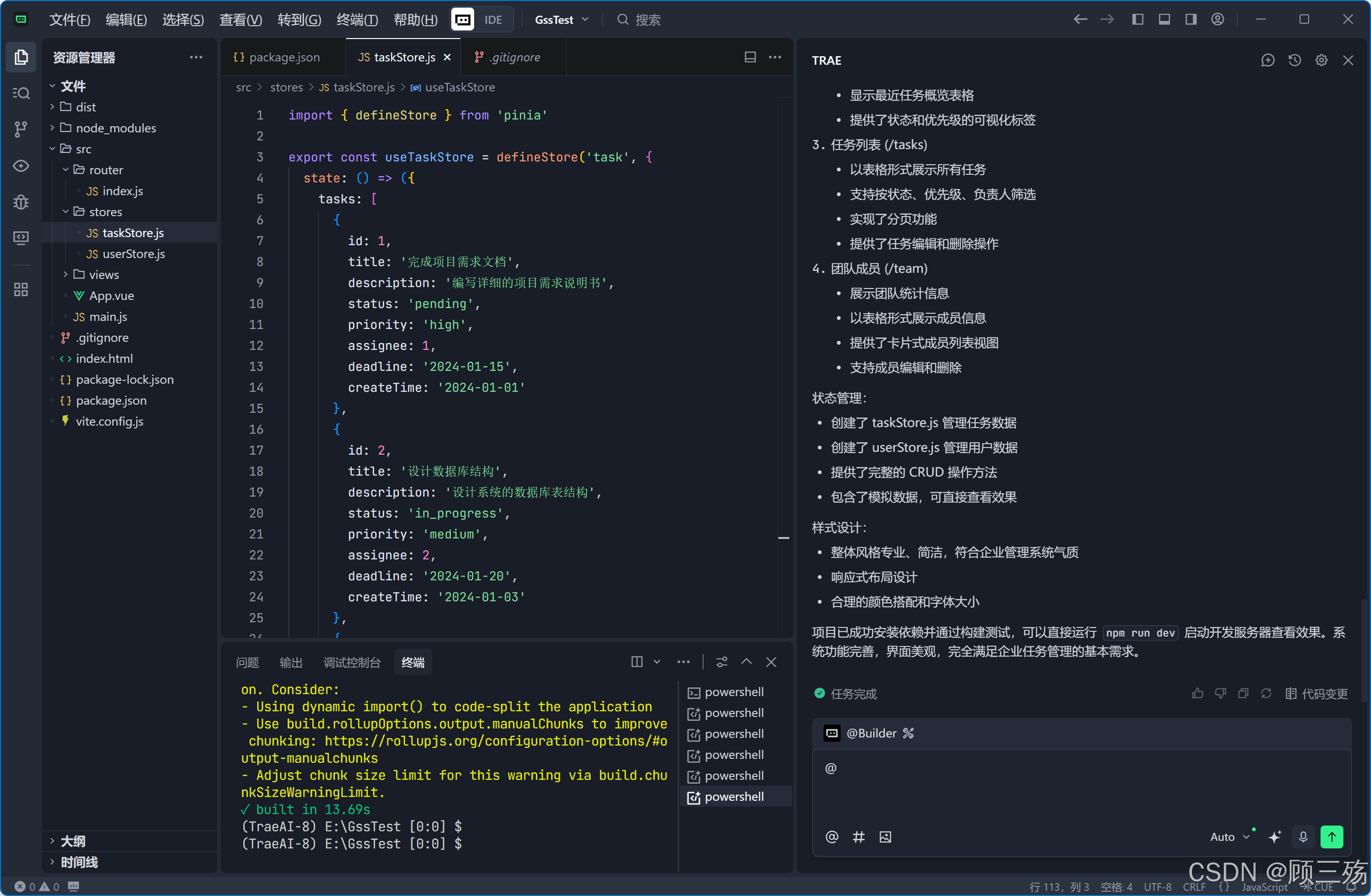
Task: Toggle the right side panel layout icon
Action: point(1191,20)
